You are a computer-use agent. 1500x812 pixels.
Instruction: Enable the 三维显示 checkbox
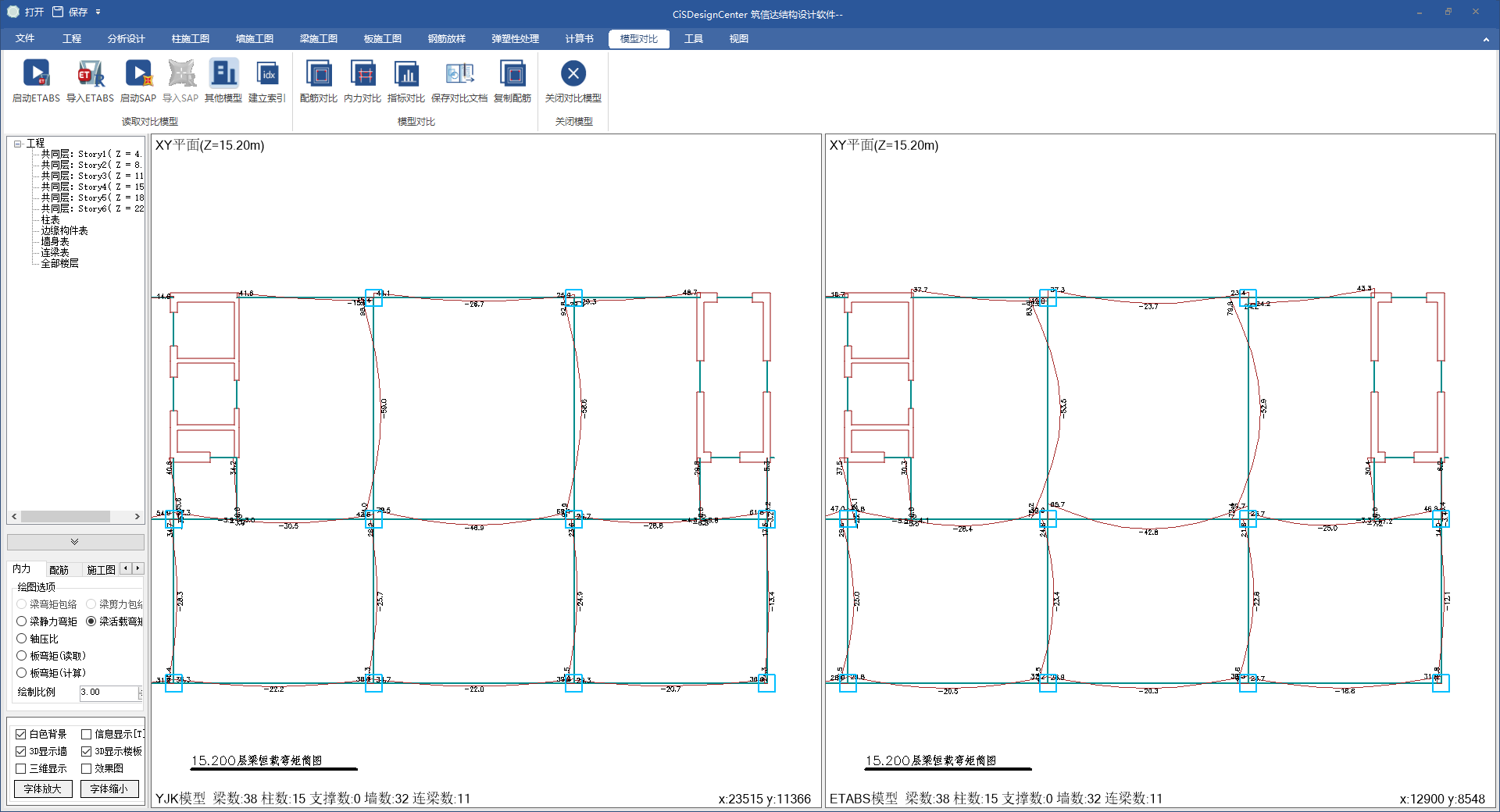click(x=21, y=768)
